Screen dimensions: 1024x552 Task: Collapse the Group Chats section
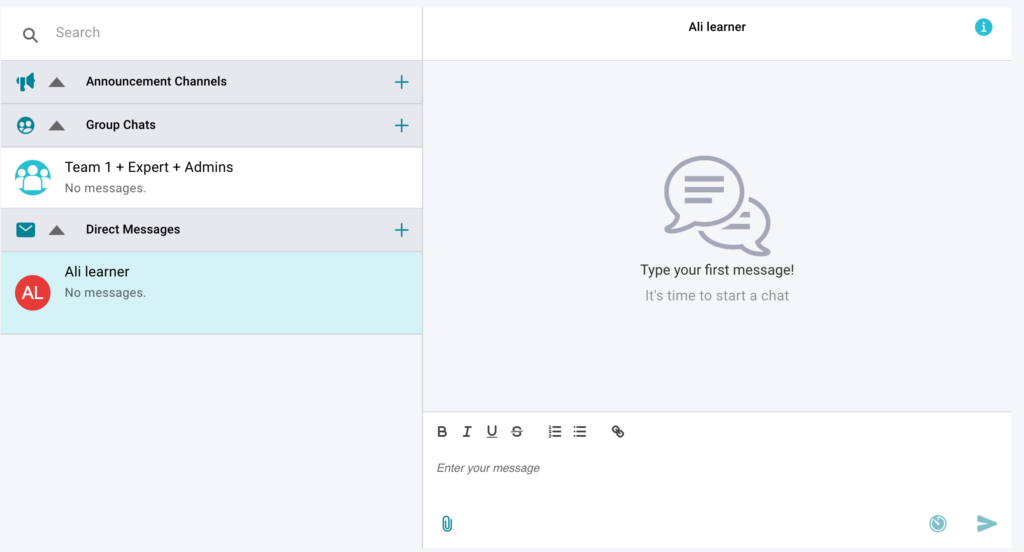click(57, 126)
